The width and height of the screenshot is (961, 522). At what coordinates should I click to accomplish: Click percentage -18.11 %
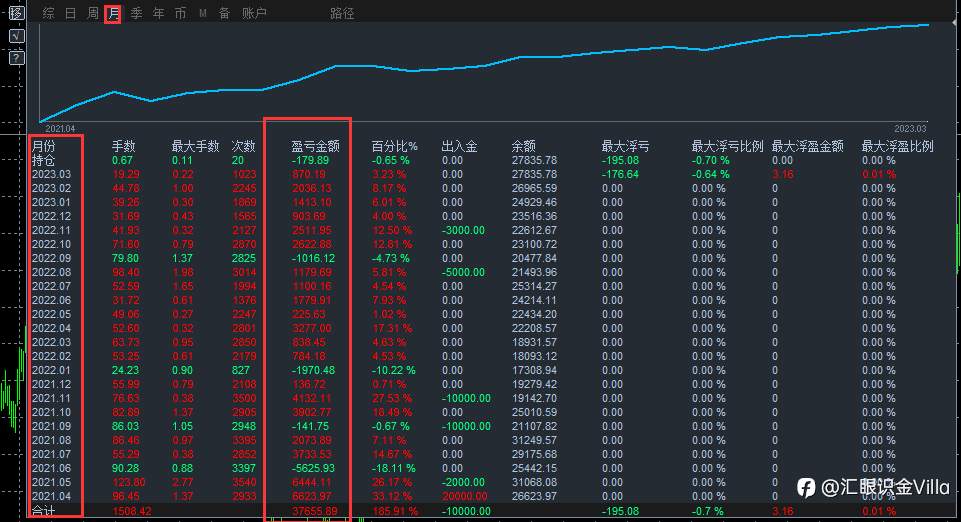click(x=393, y=469)
